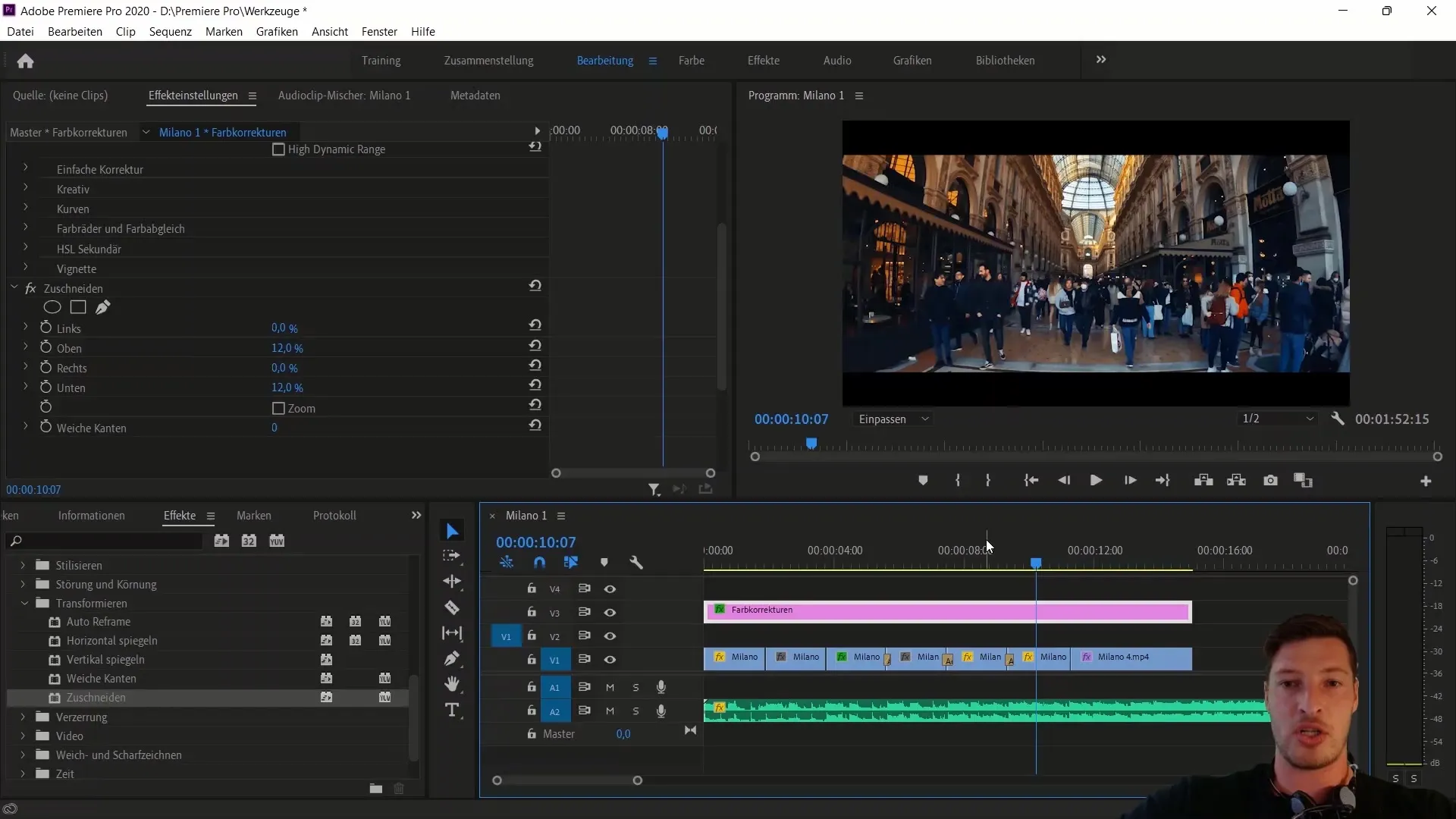
Task: Step forward one frame
Action: pyautogui.click(x=1130, y=481)
